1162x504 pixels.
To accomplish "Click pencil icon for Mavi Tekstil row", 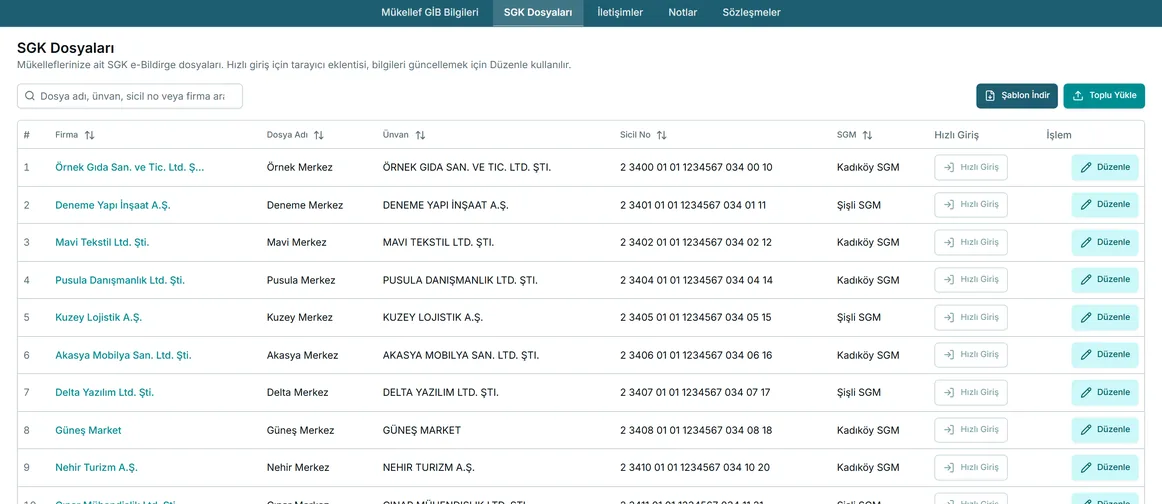I will pos(1086,242).
